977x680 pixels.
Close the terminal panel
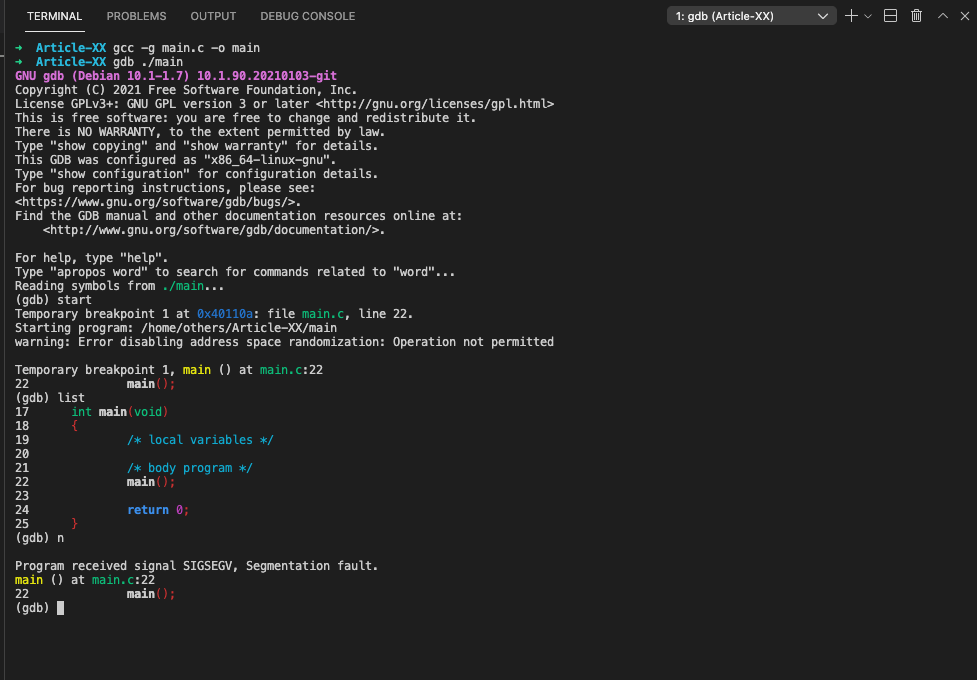click(x=965, y=16)
